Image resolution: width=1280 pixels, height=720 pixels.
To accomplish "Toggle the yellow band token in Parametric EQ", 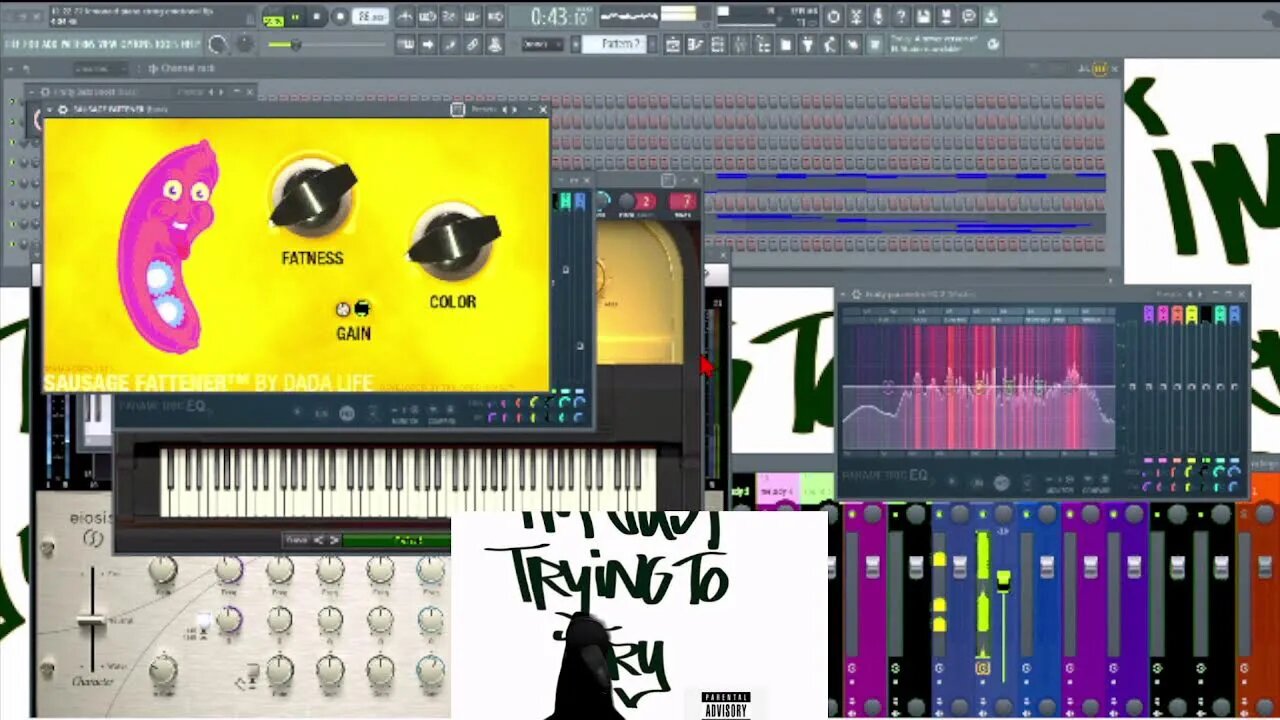I will (1191, 314).
